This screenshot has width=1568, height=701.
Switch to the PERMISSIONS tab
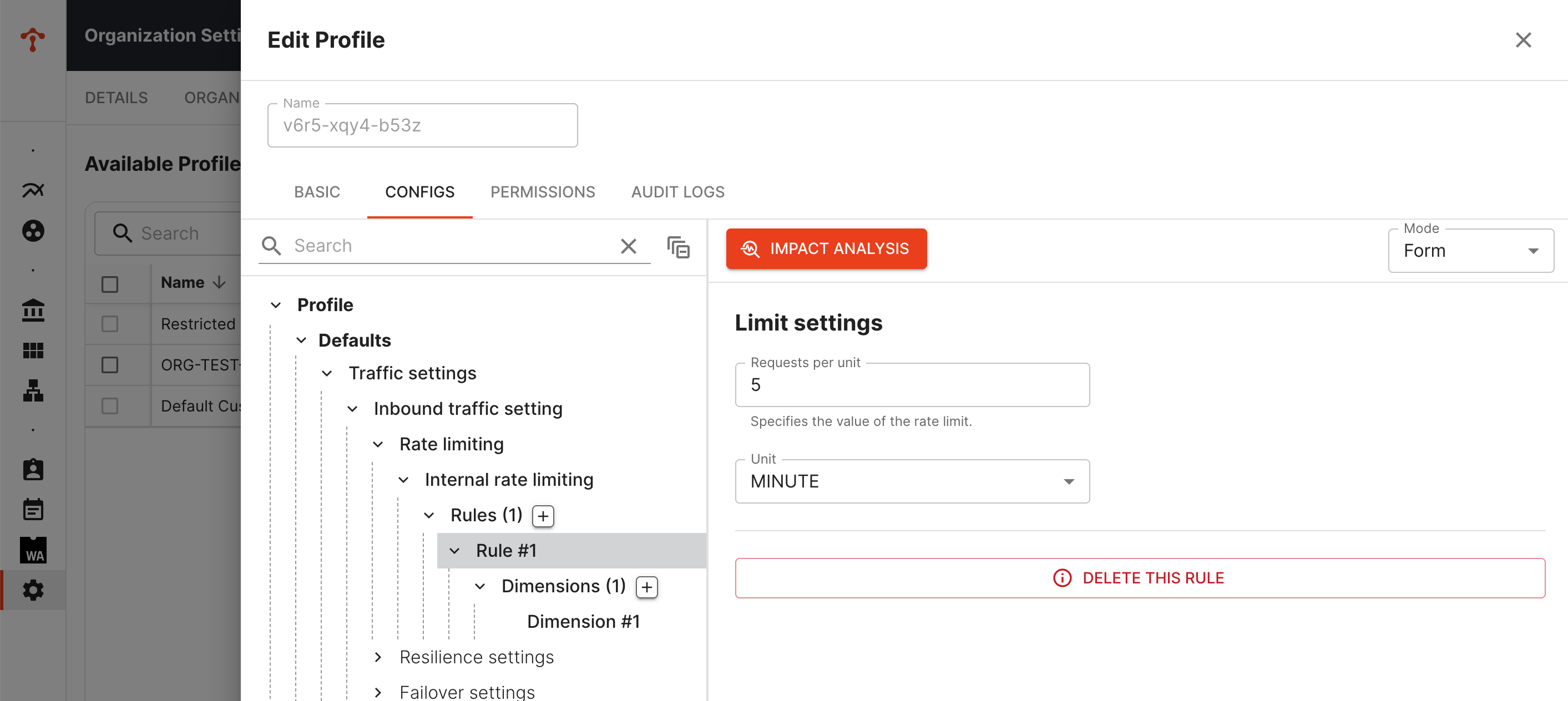(542, 192)
